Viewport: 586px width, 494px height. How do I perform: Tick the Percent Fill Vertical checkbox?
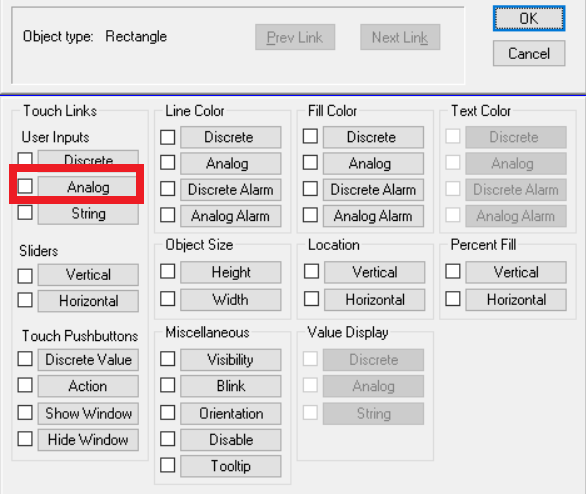pos(453,271)
